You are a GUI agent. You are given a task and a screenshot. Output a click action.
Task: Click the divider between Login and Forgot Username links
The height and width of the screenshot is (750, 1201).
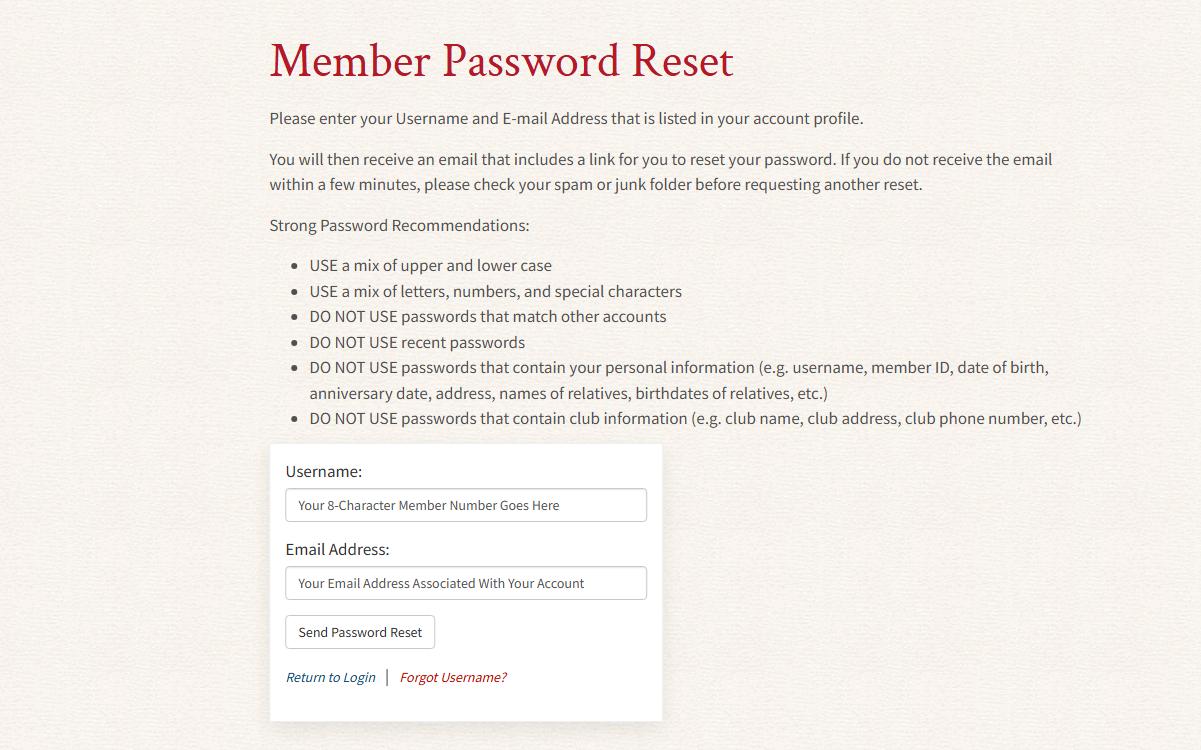388,677
